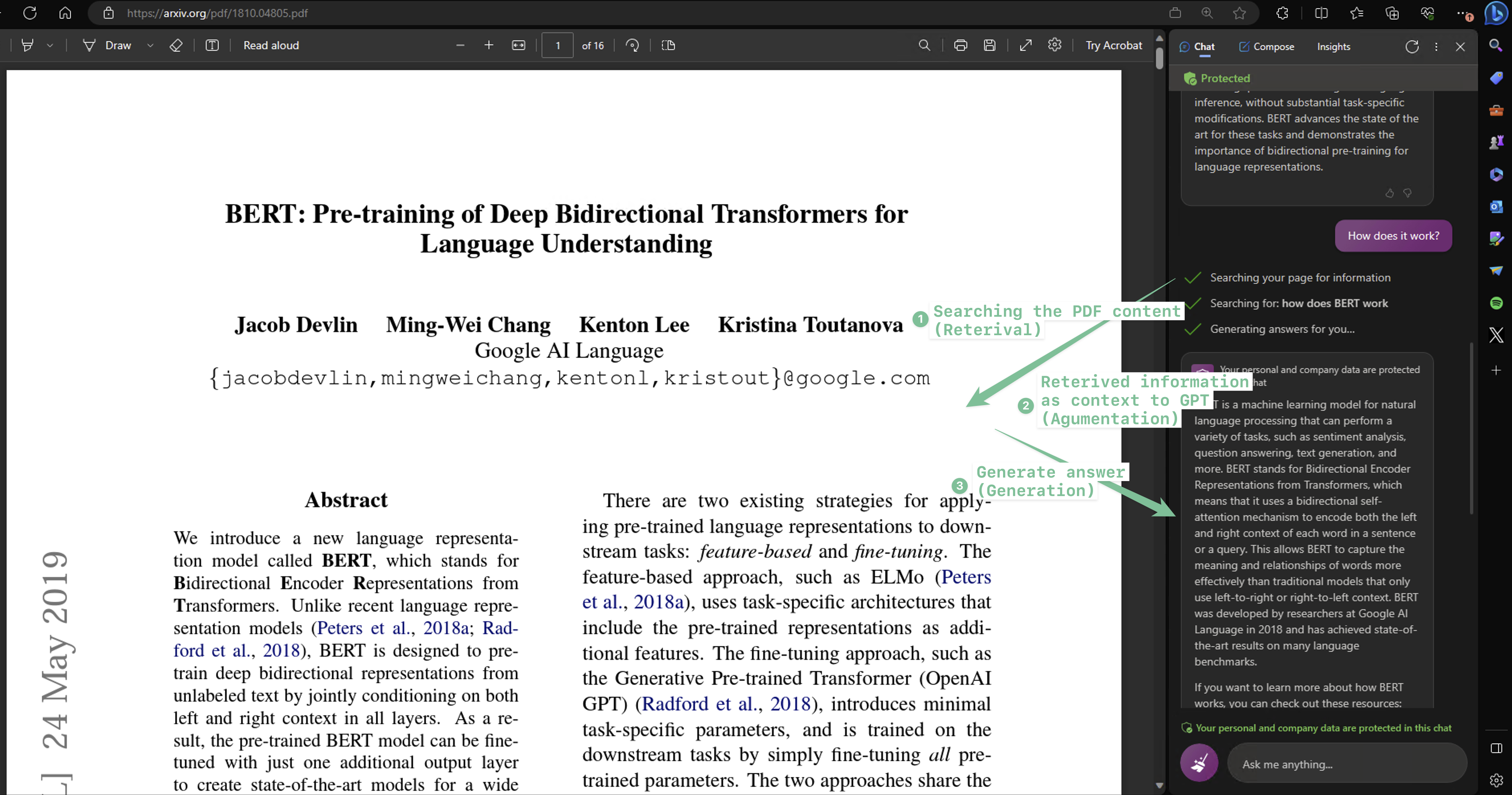
Task: Print the PDF document
Action: [961, 45]
